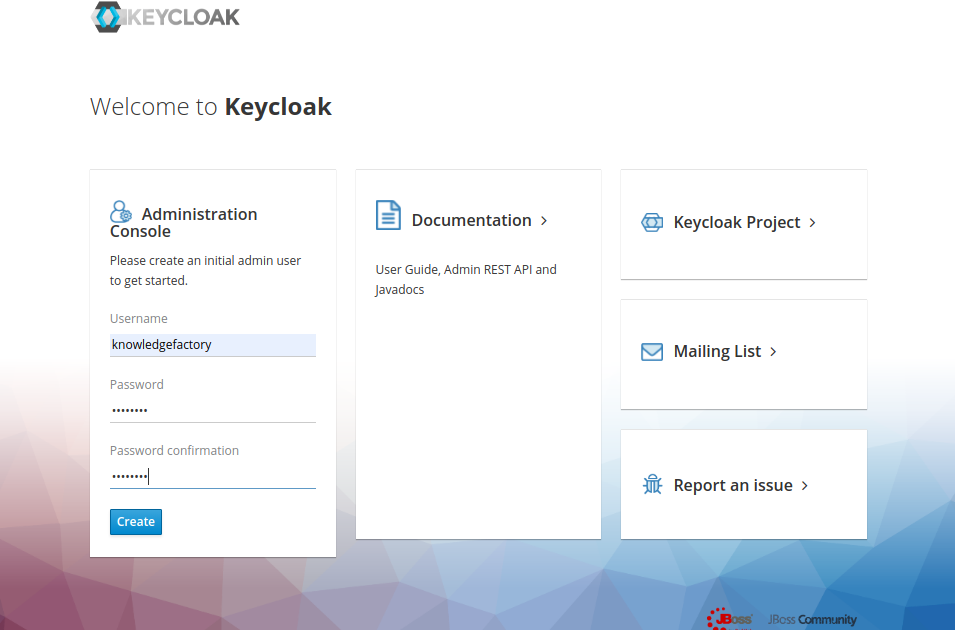This screenshot has height=630, width=955.
Task: Open the Documentation link
Action: [473, 220]
